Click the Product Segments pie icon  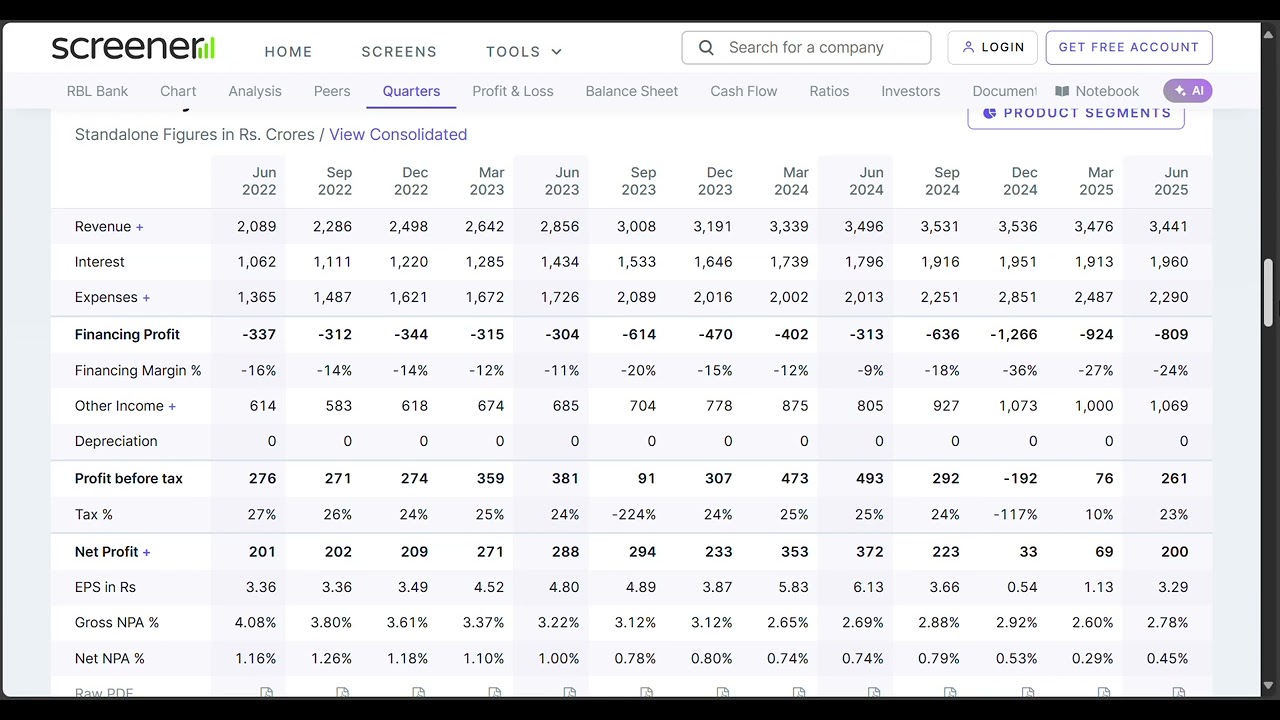coord(990,113)
